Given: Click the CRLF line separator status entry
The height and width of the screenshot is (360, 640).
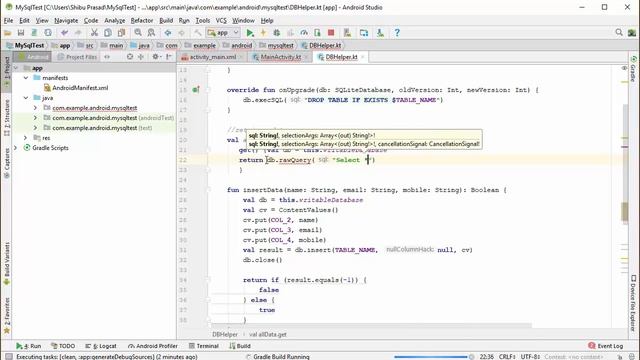Looking at the screenshot, I should click(507, 357).
